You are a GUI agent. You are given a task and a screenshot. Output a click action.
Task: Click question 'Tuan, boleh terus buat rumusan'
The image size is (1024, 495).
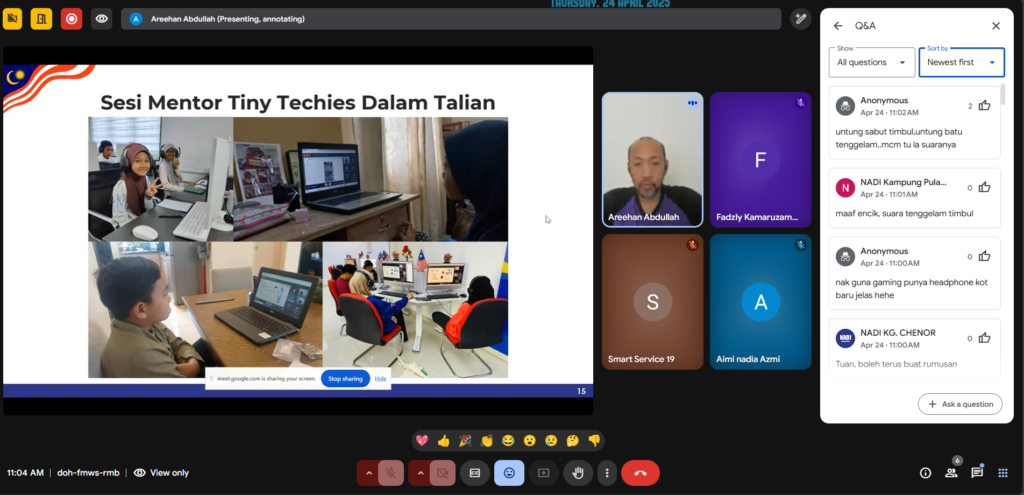pos(897,364)
